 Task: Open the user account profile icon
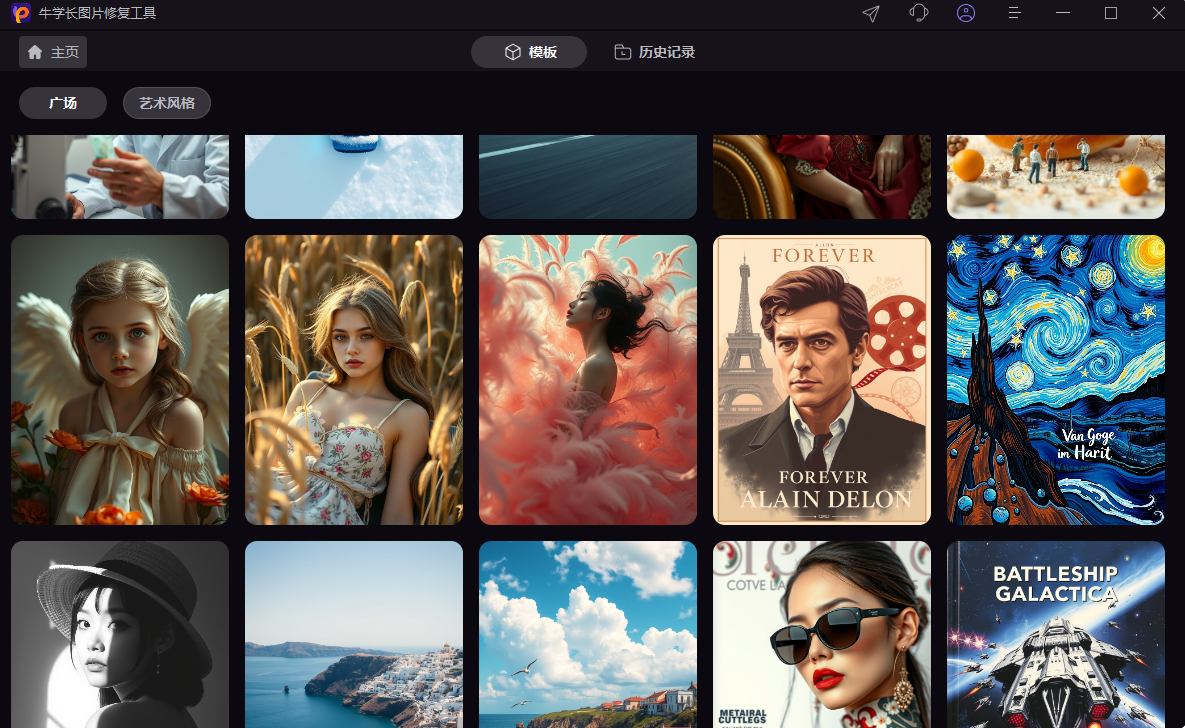(966, 14)
